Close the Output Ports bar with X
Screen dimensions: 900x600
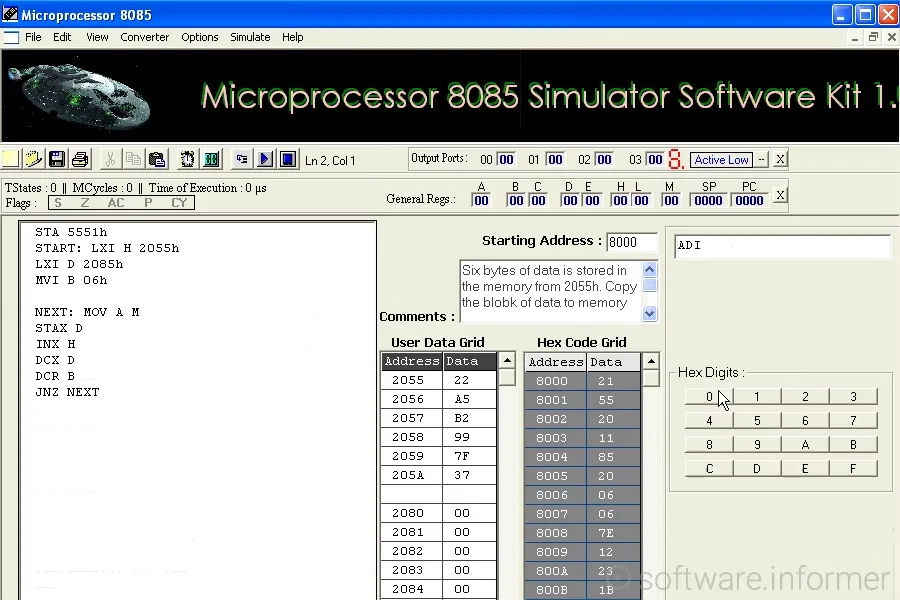(780, 160)
